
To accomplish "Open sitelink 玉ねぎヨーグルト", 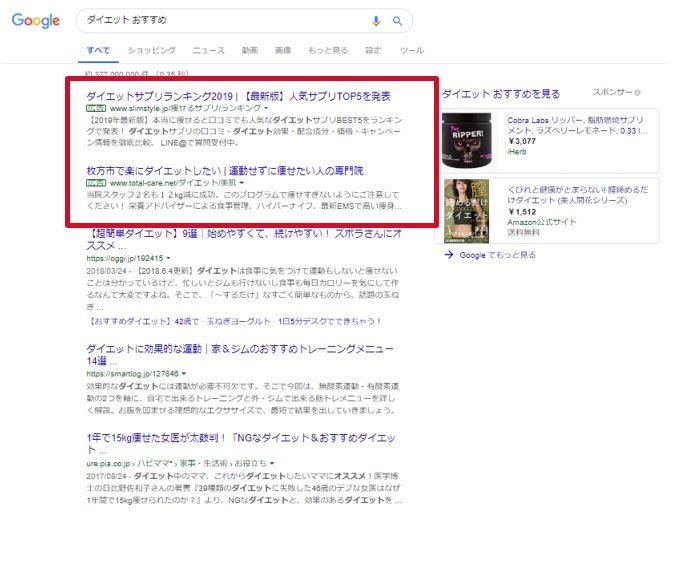I will (x=239, y=321).
